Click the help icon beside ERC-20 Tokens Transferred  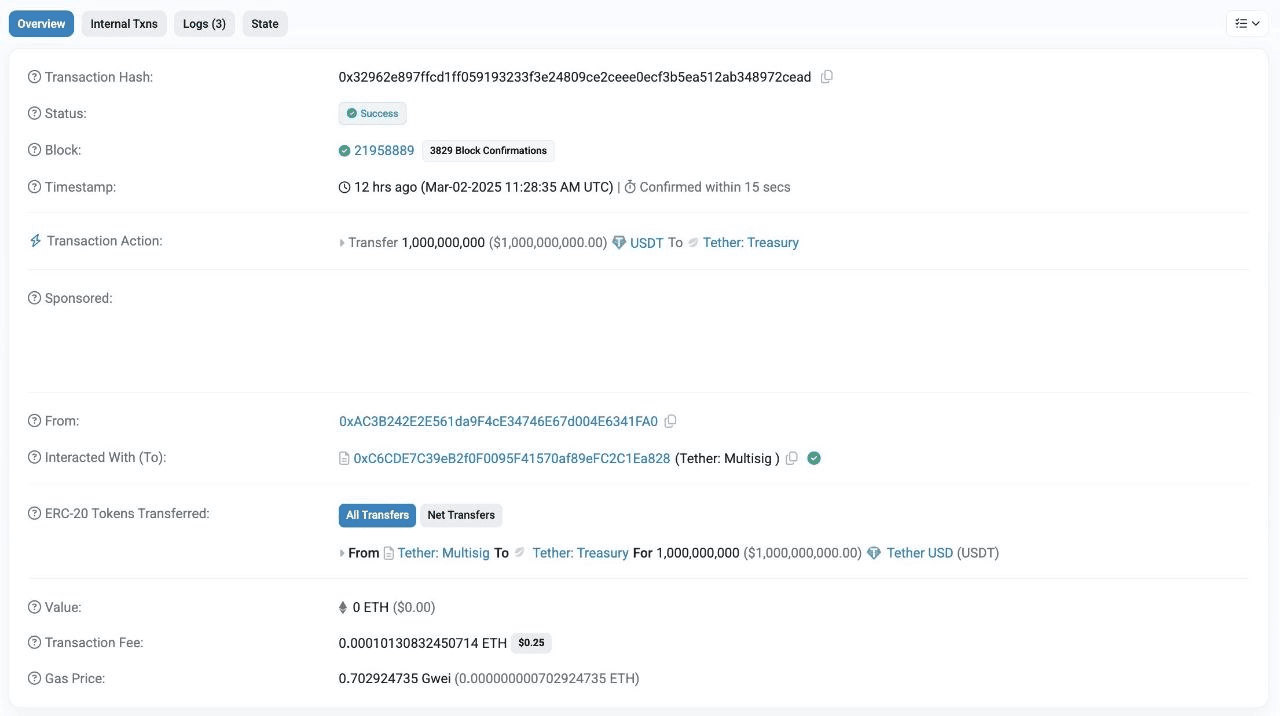click(x=35, y=513)
